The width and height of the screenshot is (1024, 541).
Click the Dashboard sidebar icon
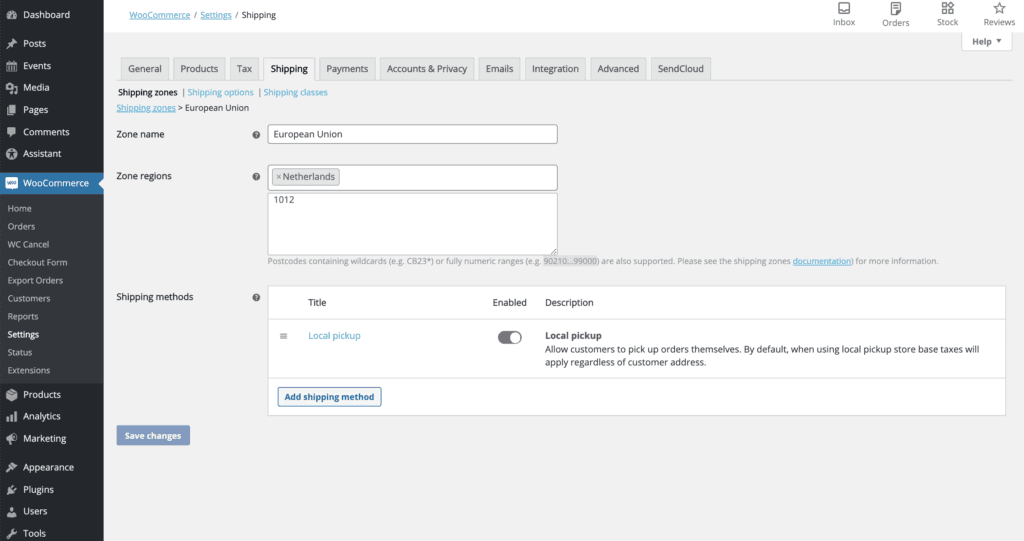[x=12, y=14]
